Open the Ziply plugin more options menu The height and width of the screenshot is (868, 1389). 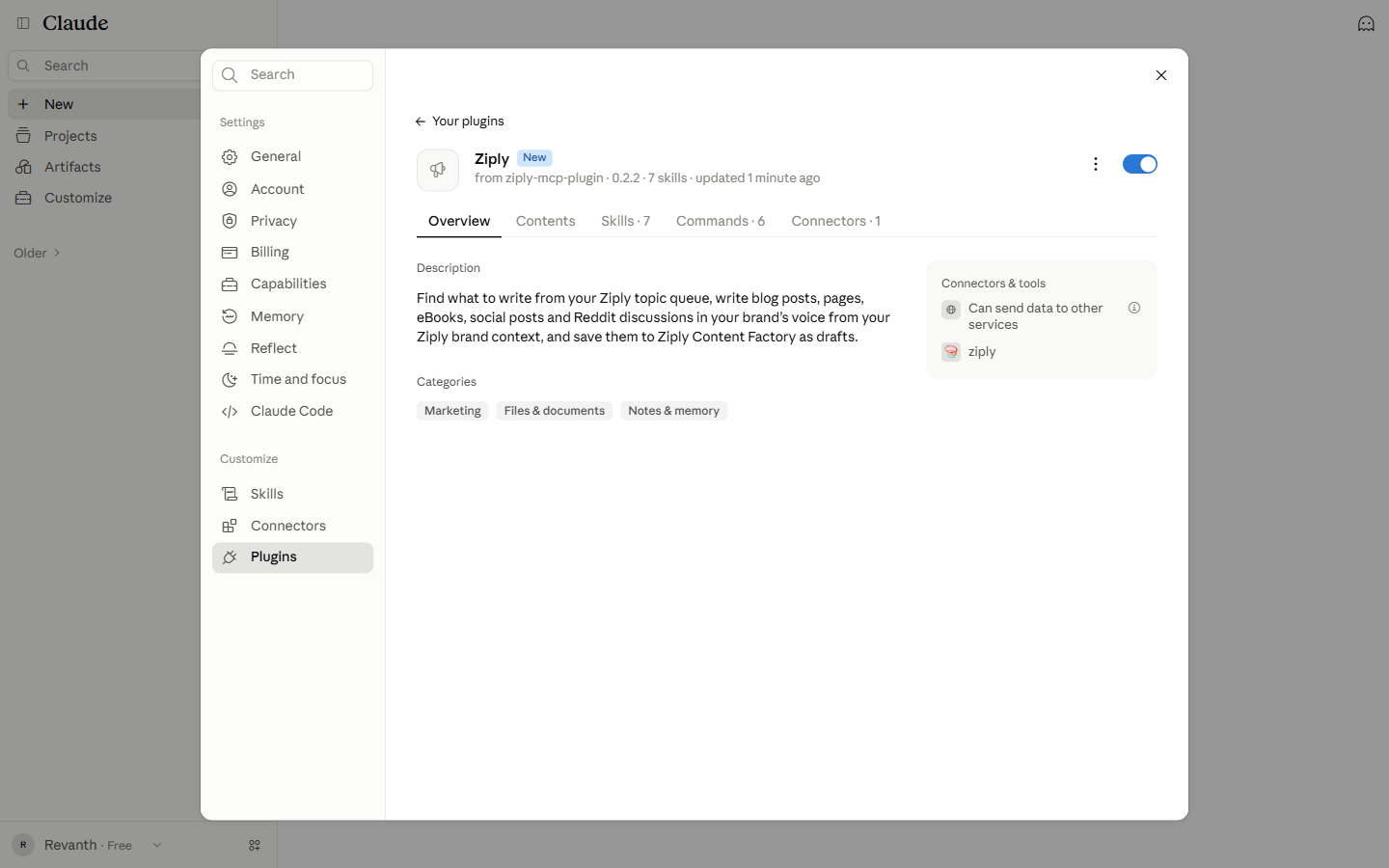coord(1095,164)
